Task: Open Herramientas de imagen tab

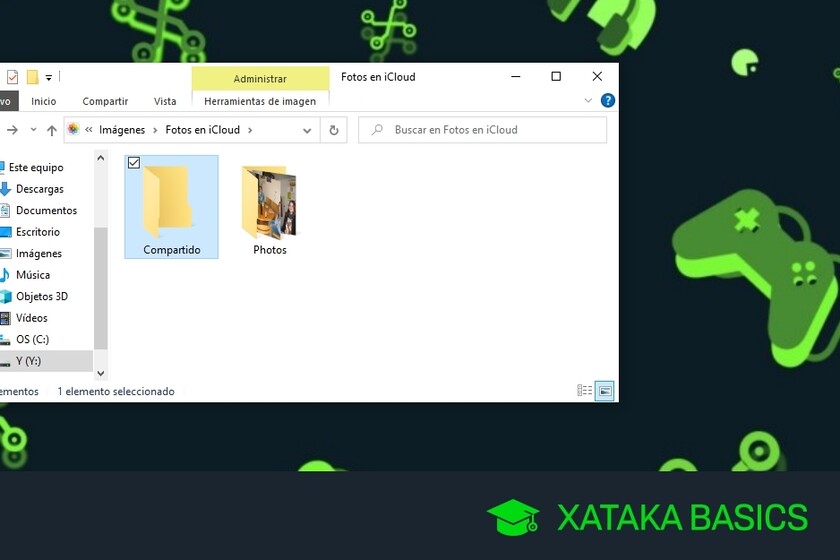Action: (260, 101)
